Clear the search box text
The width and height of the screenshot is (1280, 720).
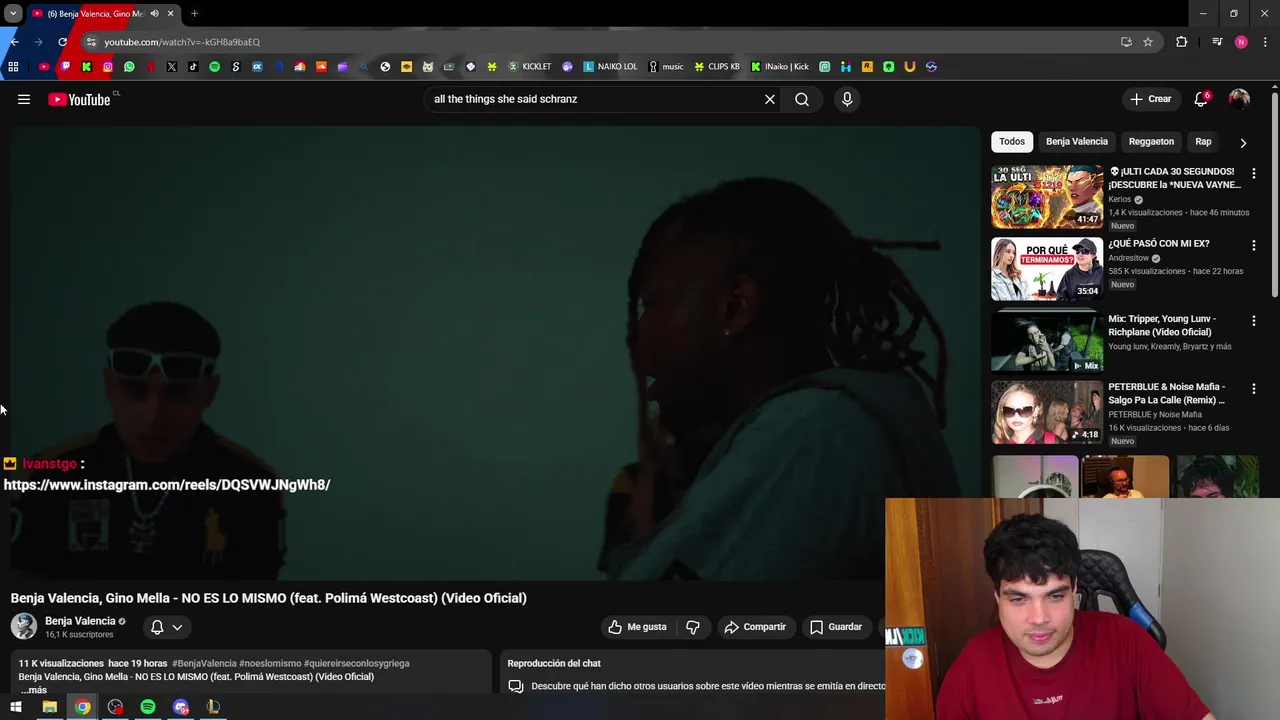(x=770, y=99)
